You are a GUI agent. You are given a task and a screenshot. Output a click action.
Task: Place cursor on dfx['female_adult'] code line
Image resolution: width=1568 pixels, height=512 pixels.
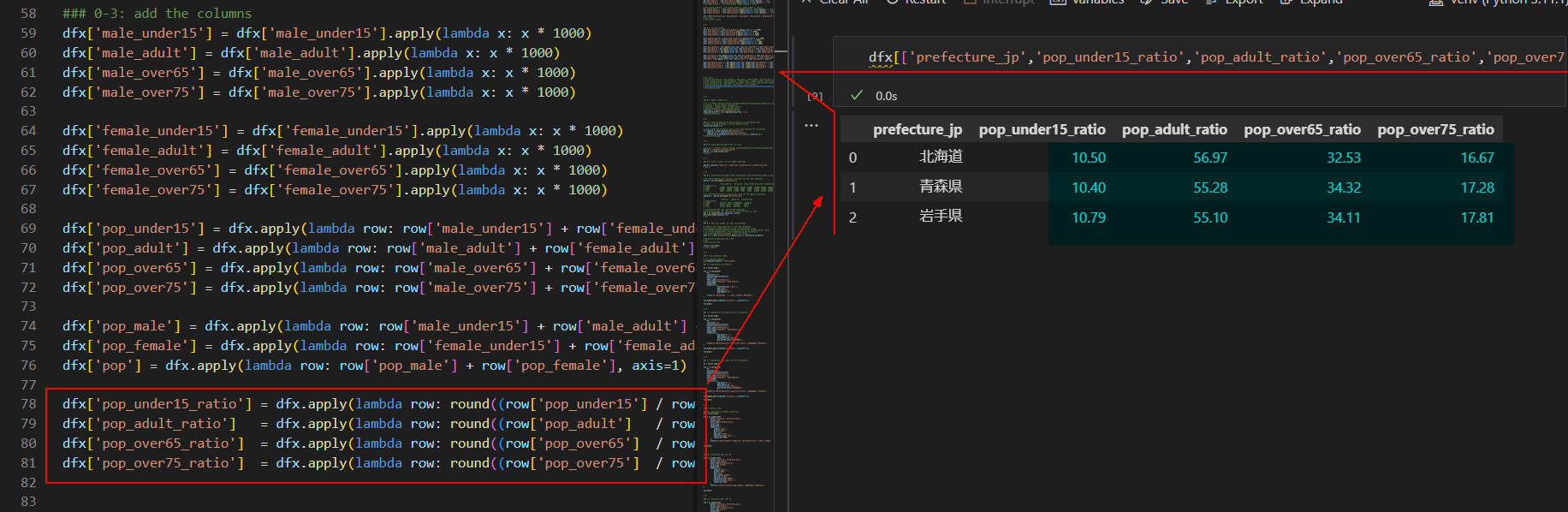(327, 151)
